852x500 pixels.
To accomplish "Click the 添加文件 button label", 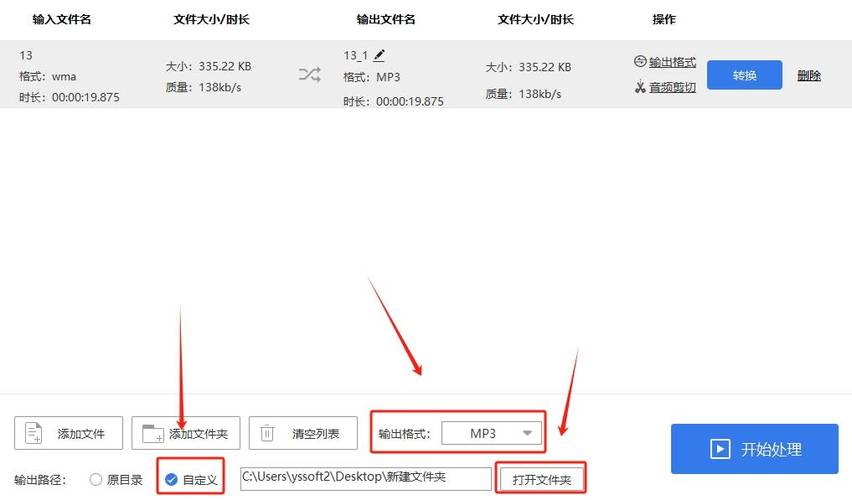I will pos(81,434).
